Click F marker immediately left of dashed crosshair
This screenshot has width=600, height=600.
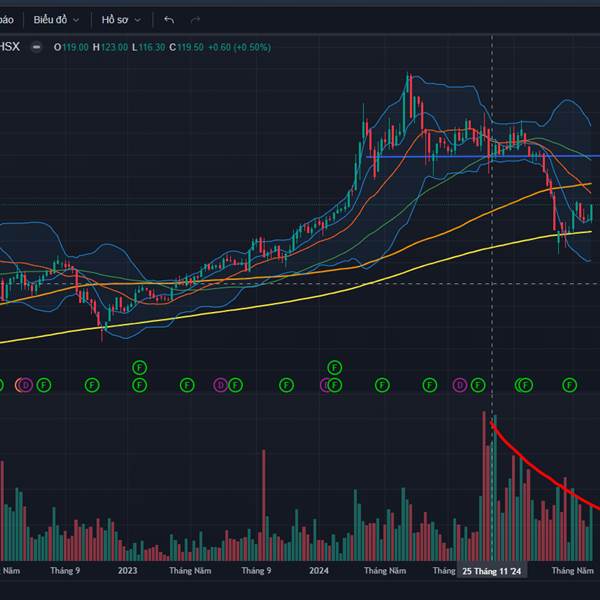(x=478, y=385)
